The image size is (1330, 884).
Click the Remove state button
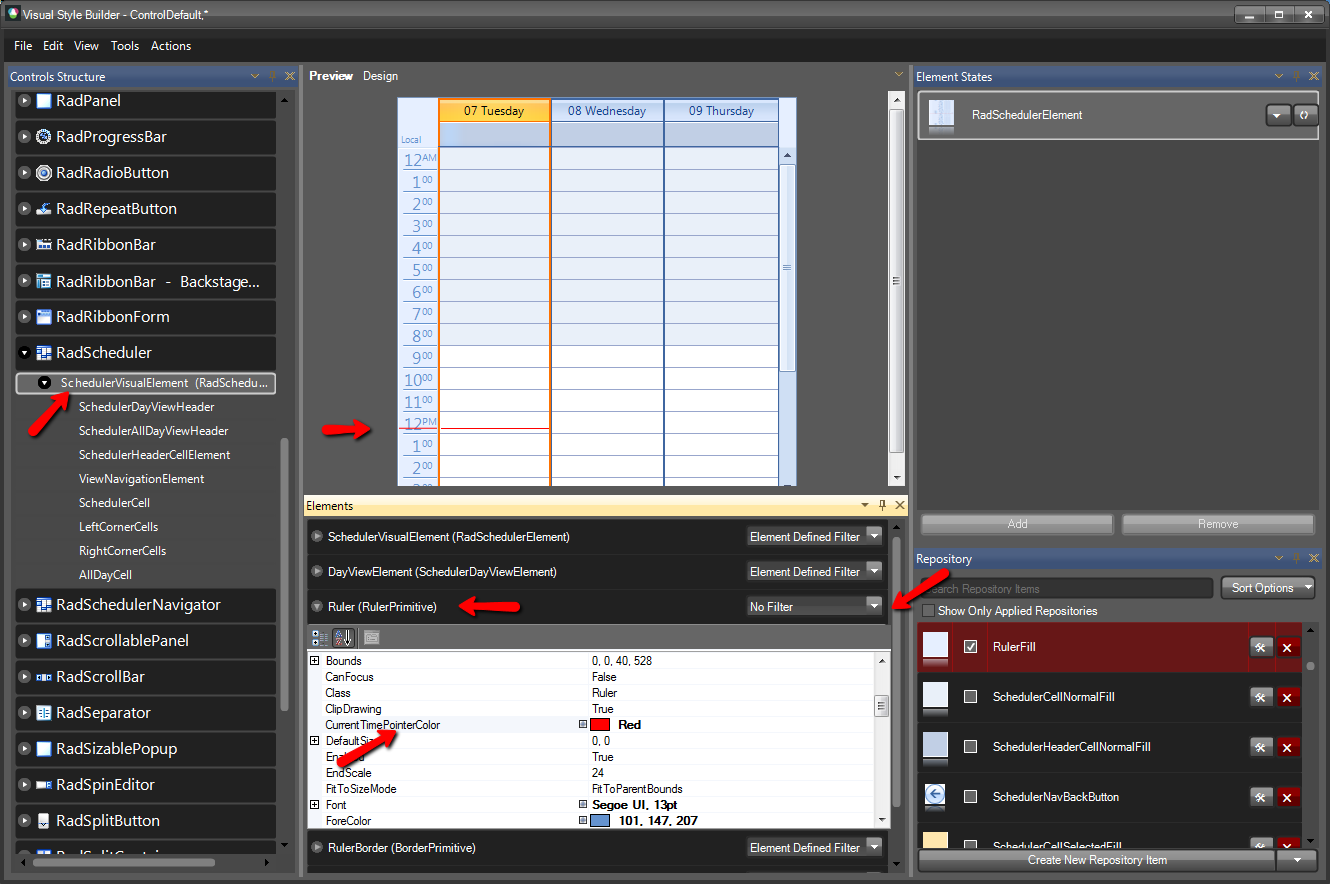pyautogui.click(x=1217, y=524)
